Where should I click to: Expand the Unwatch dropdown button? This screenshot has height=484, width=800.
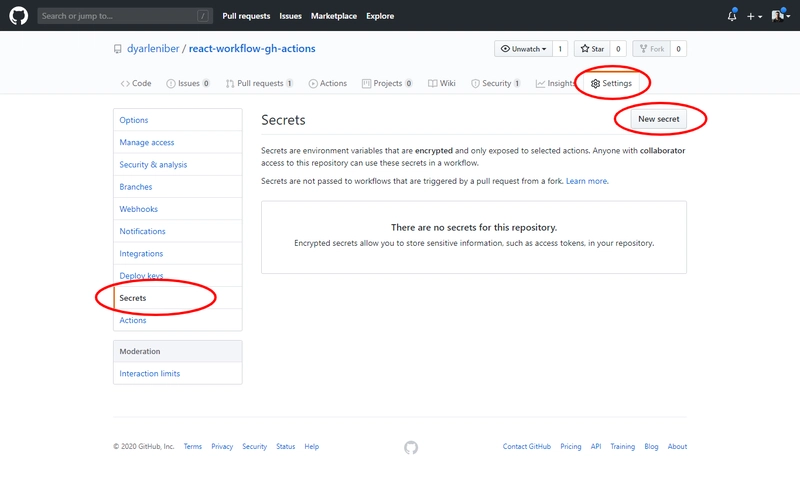[x=523, y=49]
